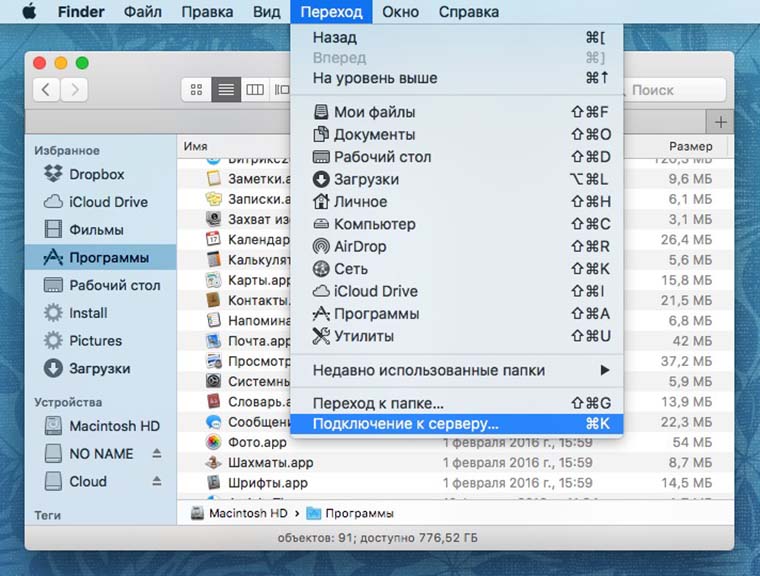The height and width of the screenshot is (576, 760).
Task: Open iCloud Drive in sidebar
Action: coord(101,202)
